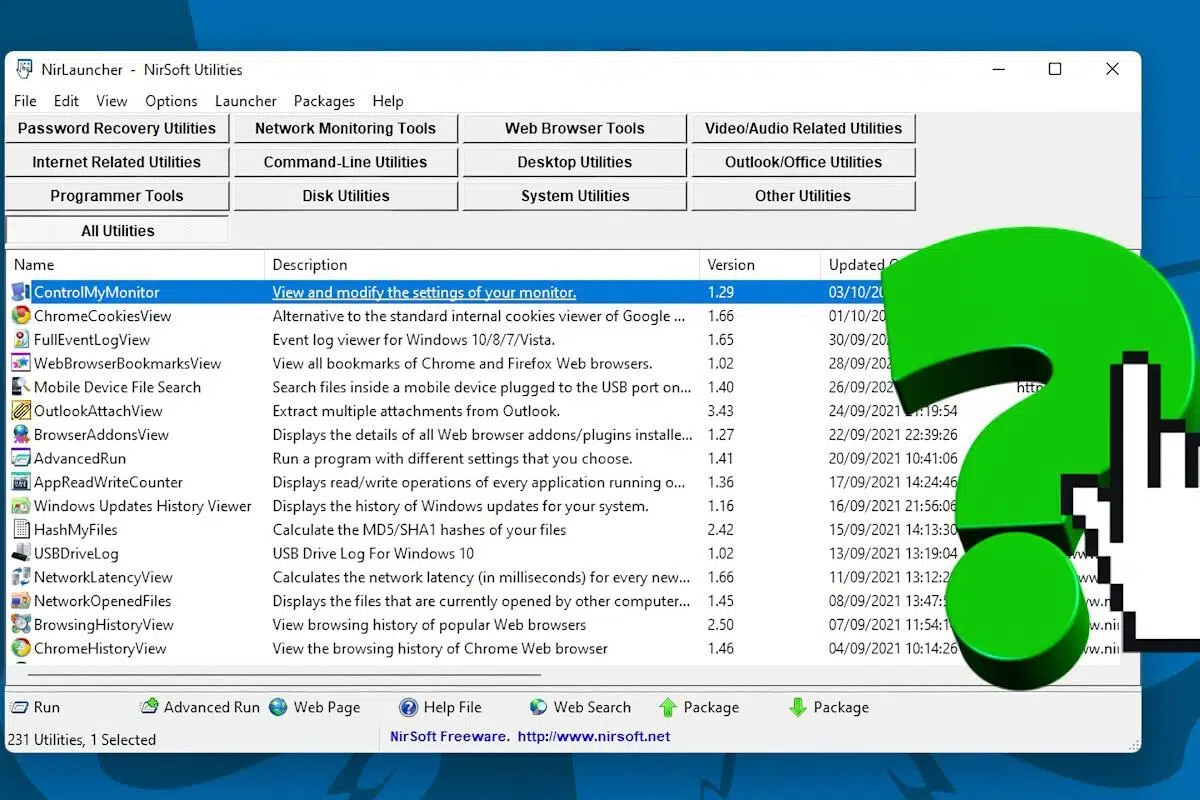The width and height of the screenshot is (1200, 800).
Task: Click the ChromeCookiesView utility icon
Action: coord(20,316)
